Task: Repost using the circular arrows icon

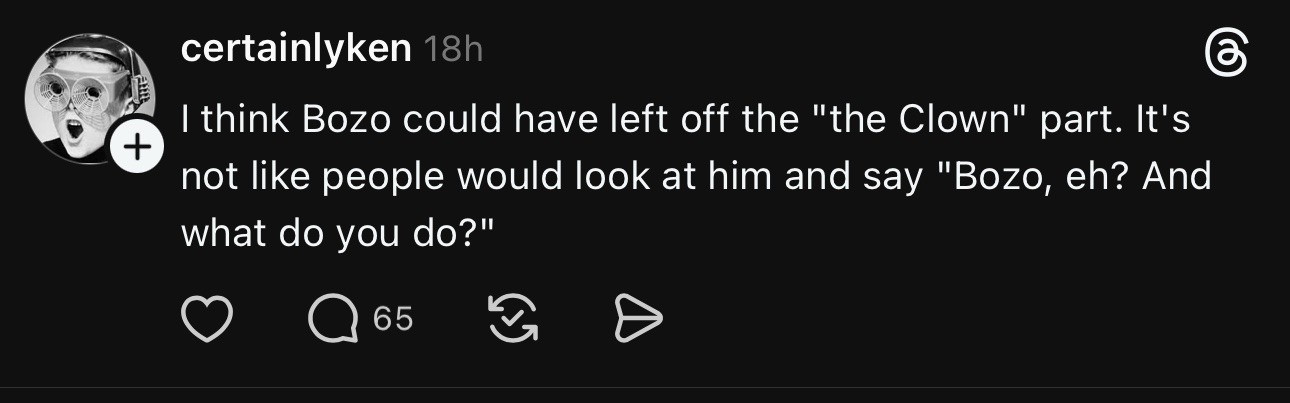Action: tap(511, 318)
